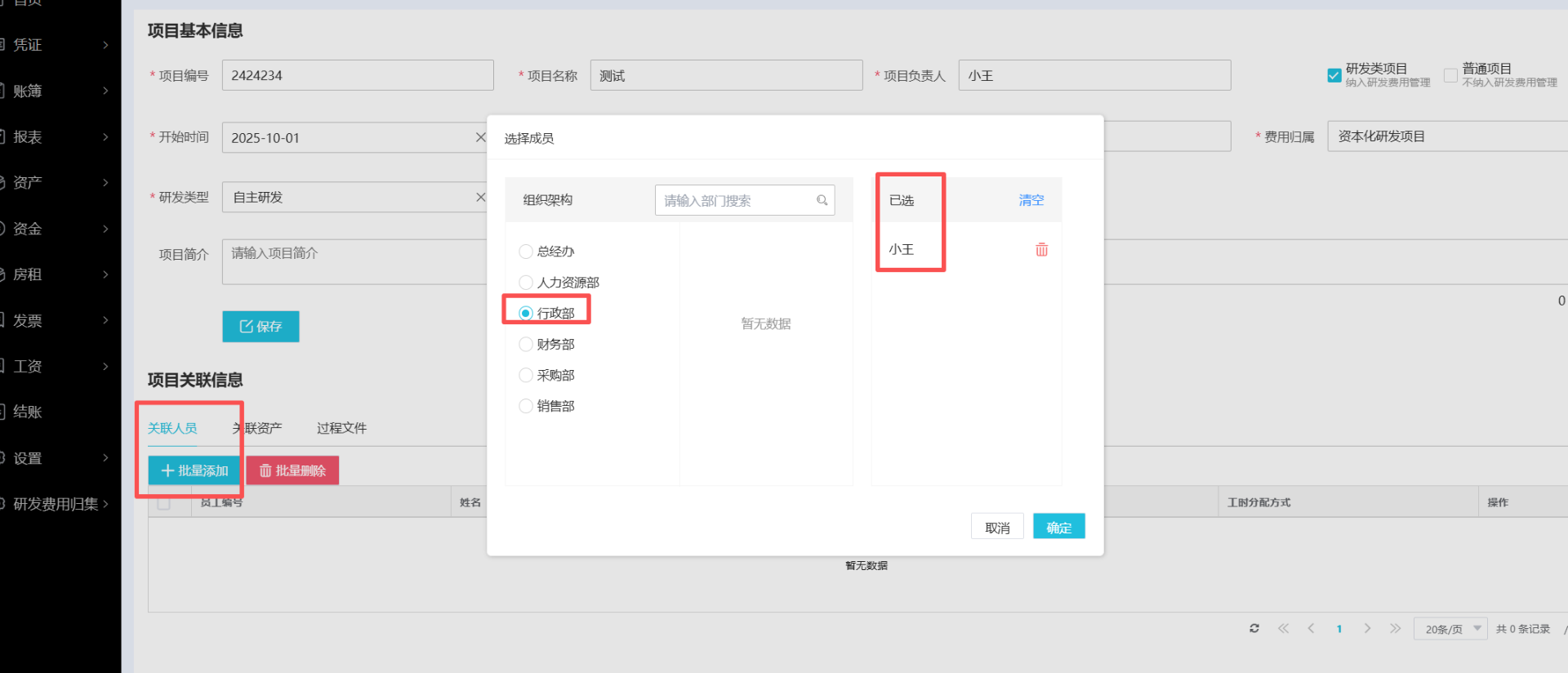1568x673 pixels.
Task: Open the 研发费用归集 sidebar menu
Action: pyautogui.click(x=57, y=504)
